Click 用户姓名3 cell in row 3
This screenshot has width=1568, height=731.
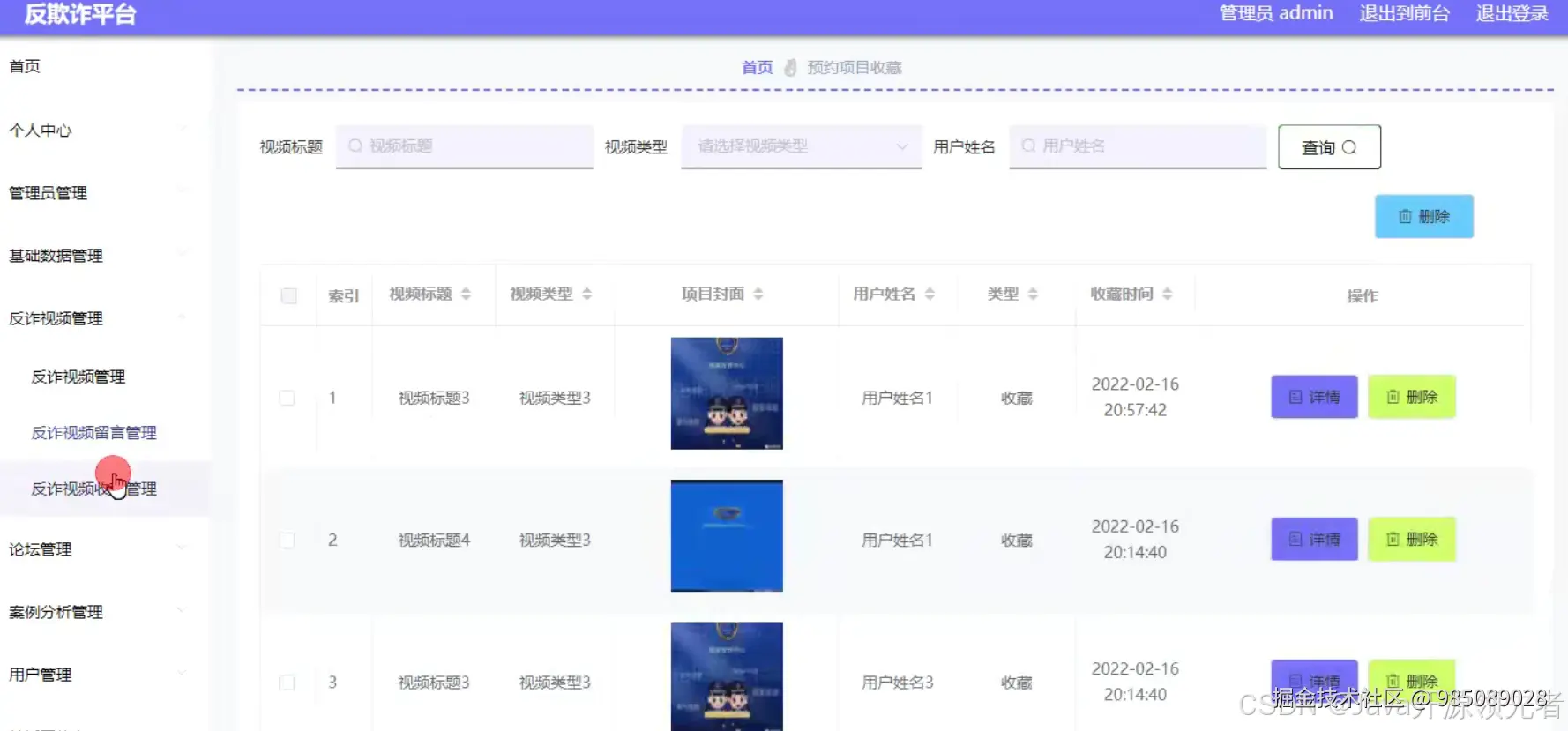pos(897,682)
